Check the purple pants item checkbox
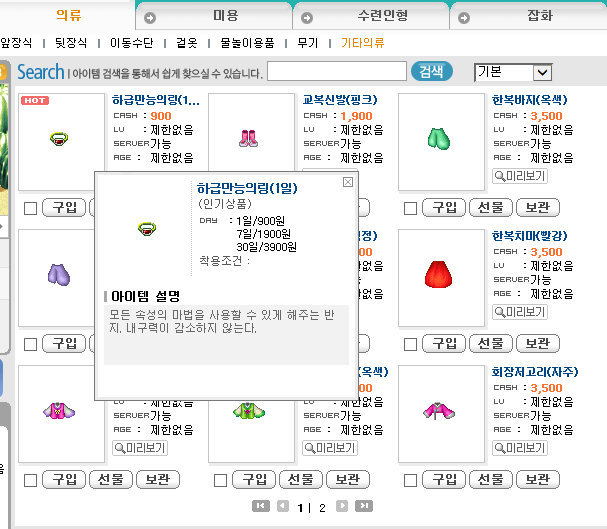Viewport: 607px width, 529px height. point(30,344)
